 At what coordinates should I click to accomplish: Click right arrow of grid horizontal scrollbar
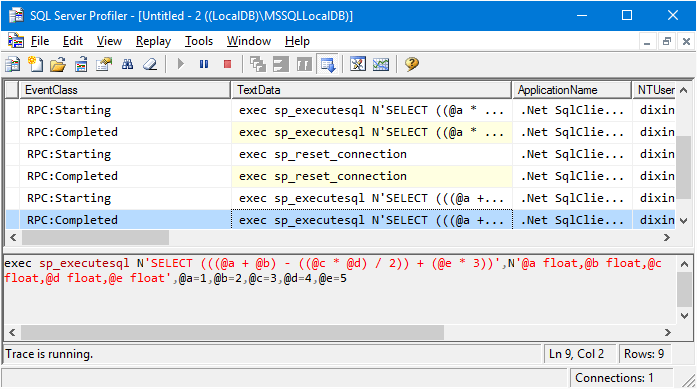(x=667, y=238)
